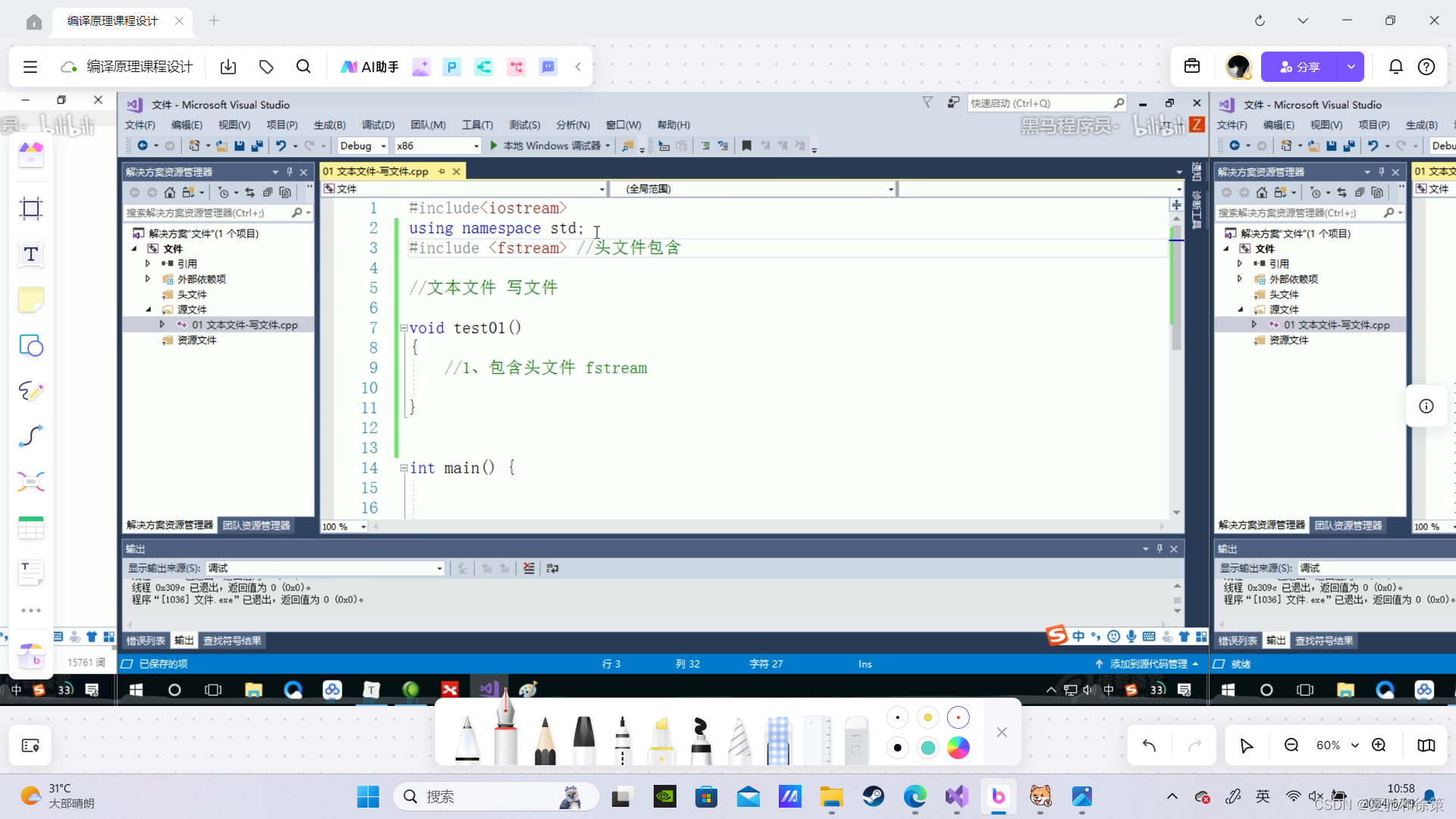The width and height of the screenshot is (1456, 819).
Task: Expand the share button dropdown arrow
Action: [1351, 67]
